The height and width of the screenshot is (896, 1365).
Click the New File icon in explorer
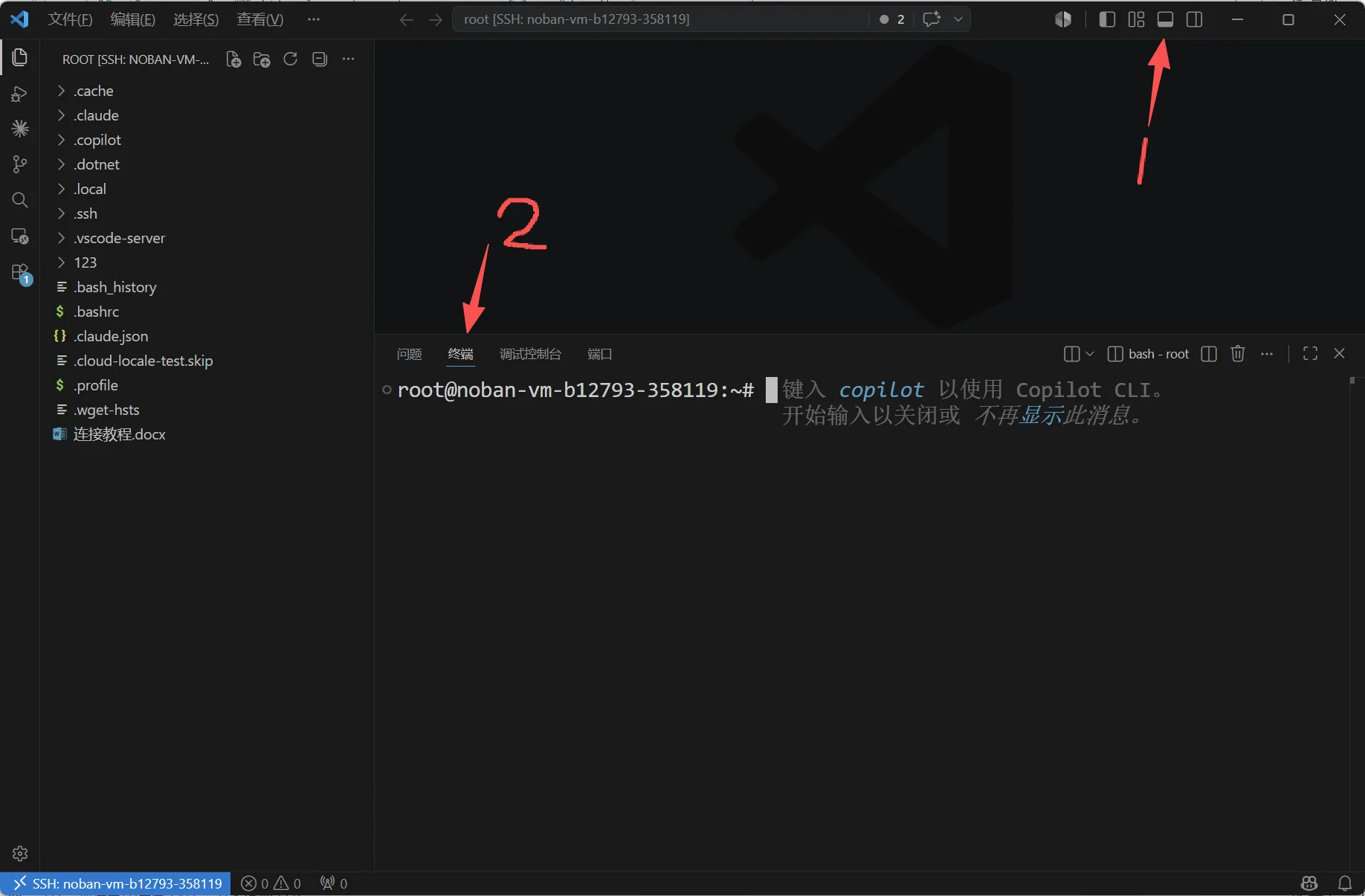pyautogui.click(x=233, y=59)
